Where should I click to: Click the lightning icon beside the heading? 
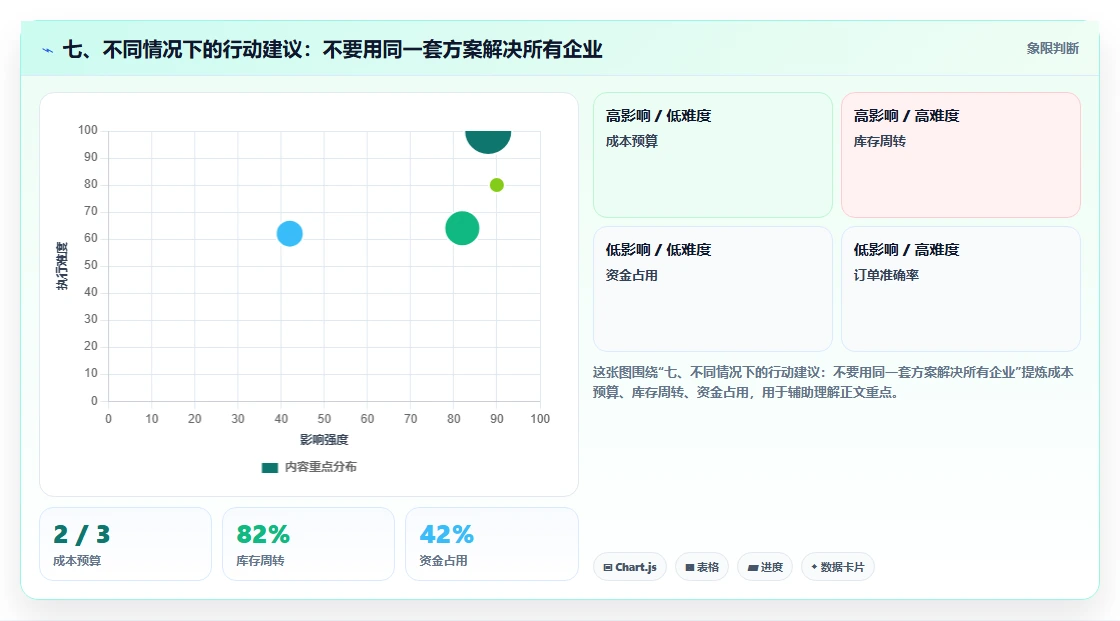(47, 50)
